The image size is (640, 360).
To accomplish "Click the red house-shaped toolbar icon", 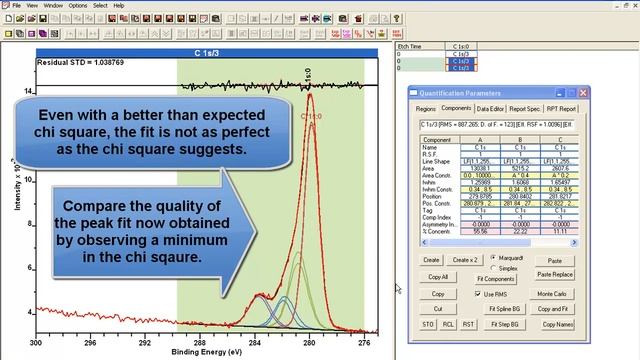I will (358, 19).
